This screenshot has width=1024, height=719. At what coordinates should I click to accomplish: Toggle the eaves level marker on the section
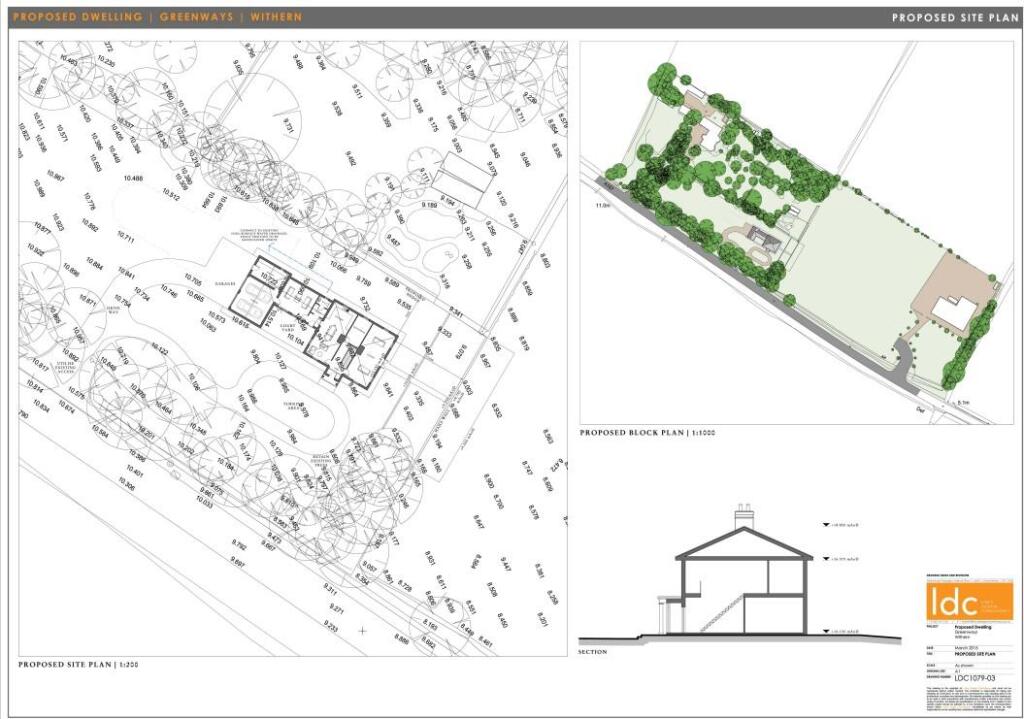826,558
